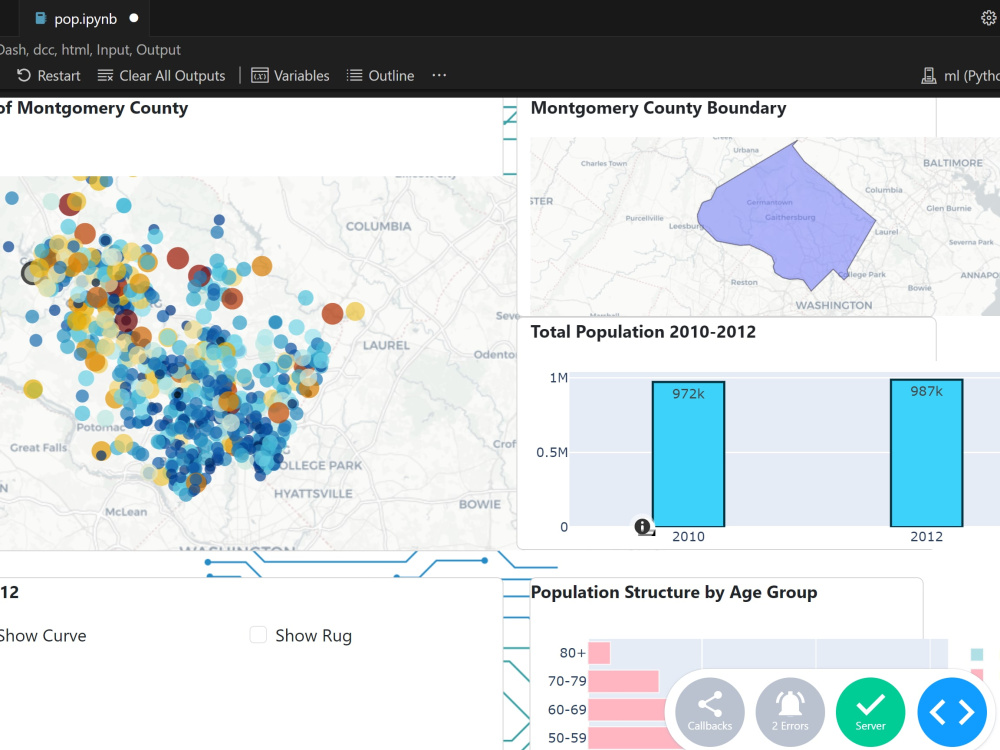
Task: Click the Show Curve label
Action: pos(42,636)
